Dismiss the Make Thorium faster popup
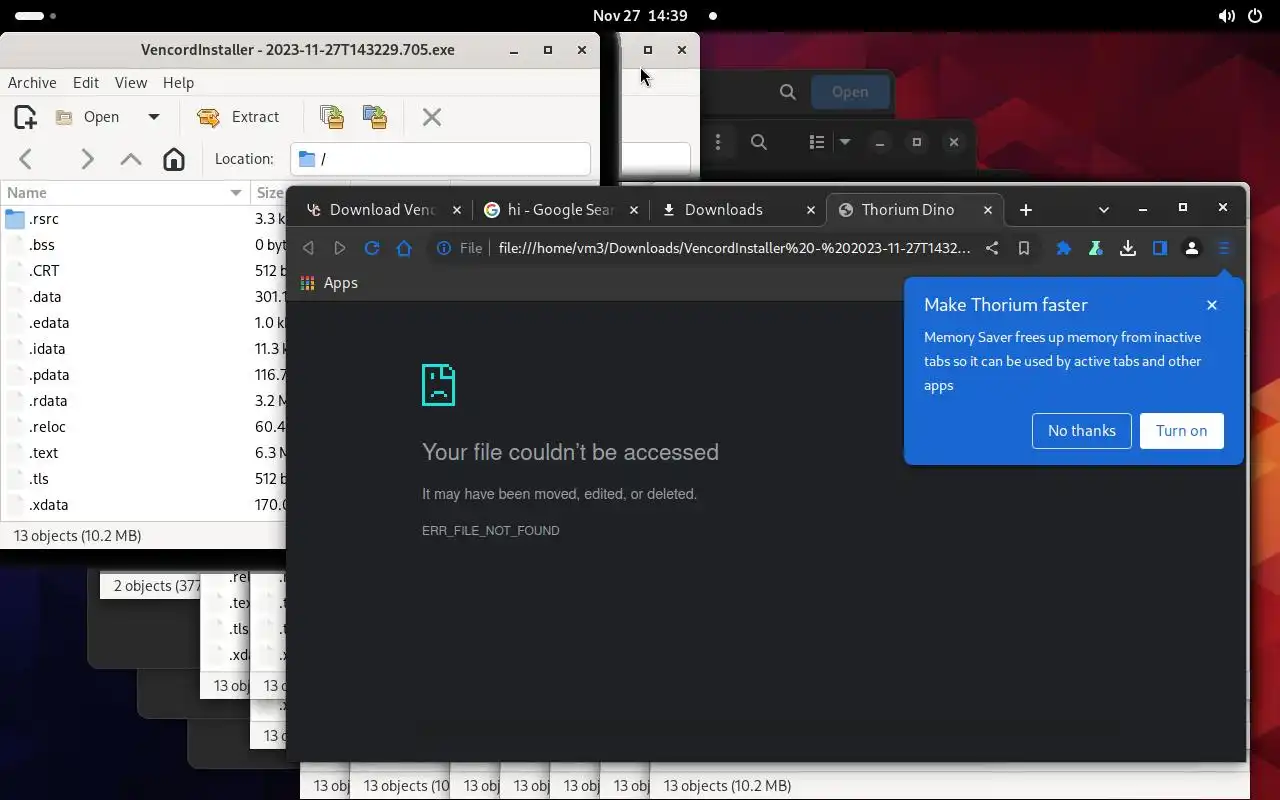Screen dimensions: 1280x800 [1212, 305]
